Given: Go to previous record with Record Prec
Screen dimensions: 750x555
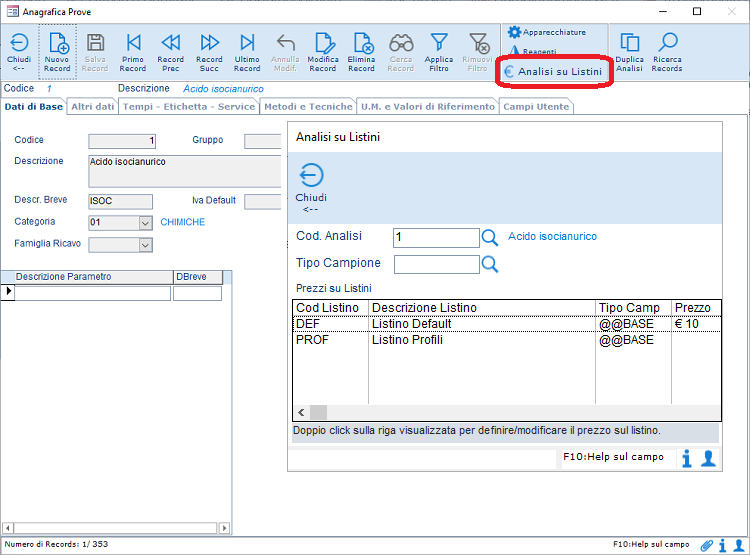Looking at the screenshot, I should tap(171, 52).
